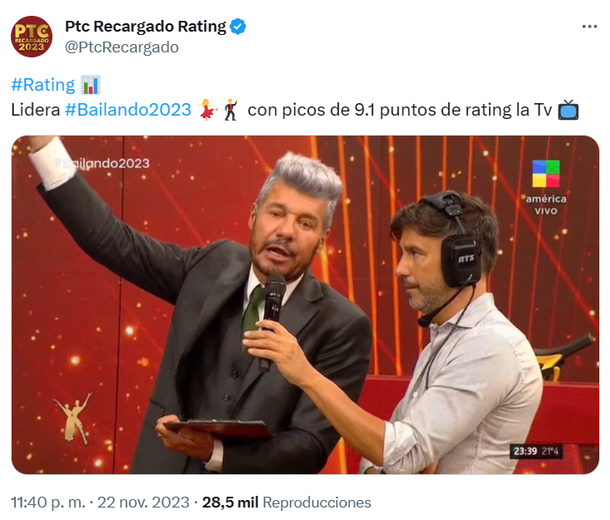Click the blue verified checkmark badge
610x520 pixels.
coord(238,26)
